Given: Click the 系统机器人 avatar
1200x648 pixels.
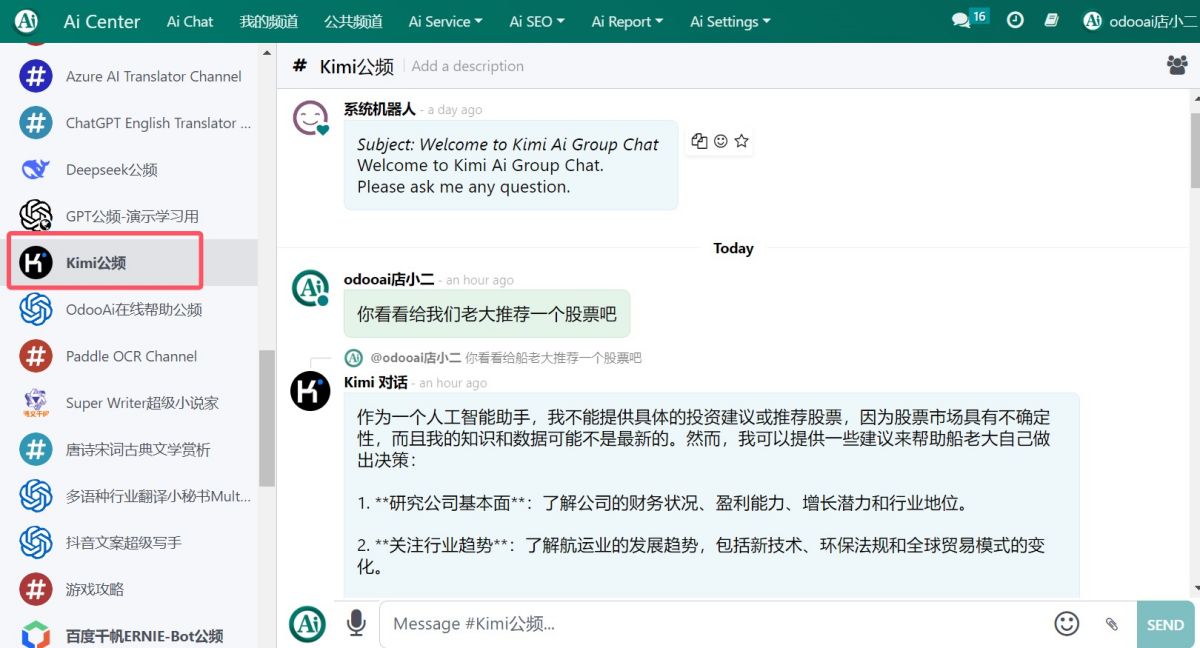Looking at the screenshot, I should (x=310, y=118).
